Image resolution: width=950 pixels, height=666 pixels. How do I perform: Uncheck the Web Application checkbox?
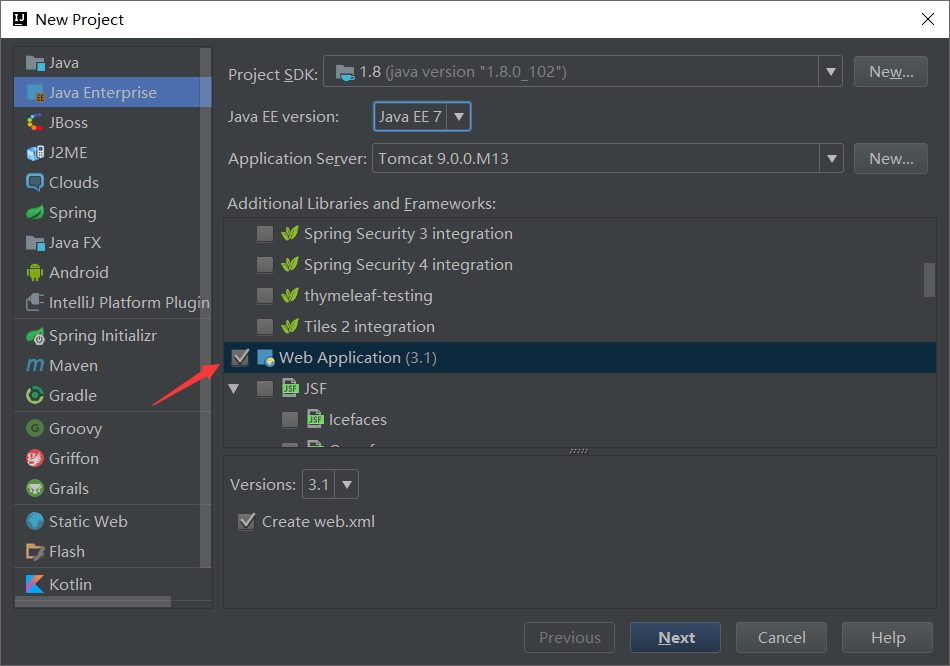240,358
